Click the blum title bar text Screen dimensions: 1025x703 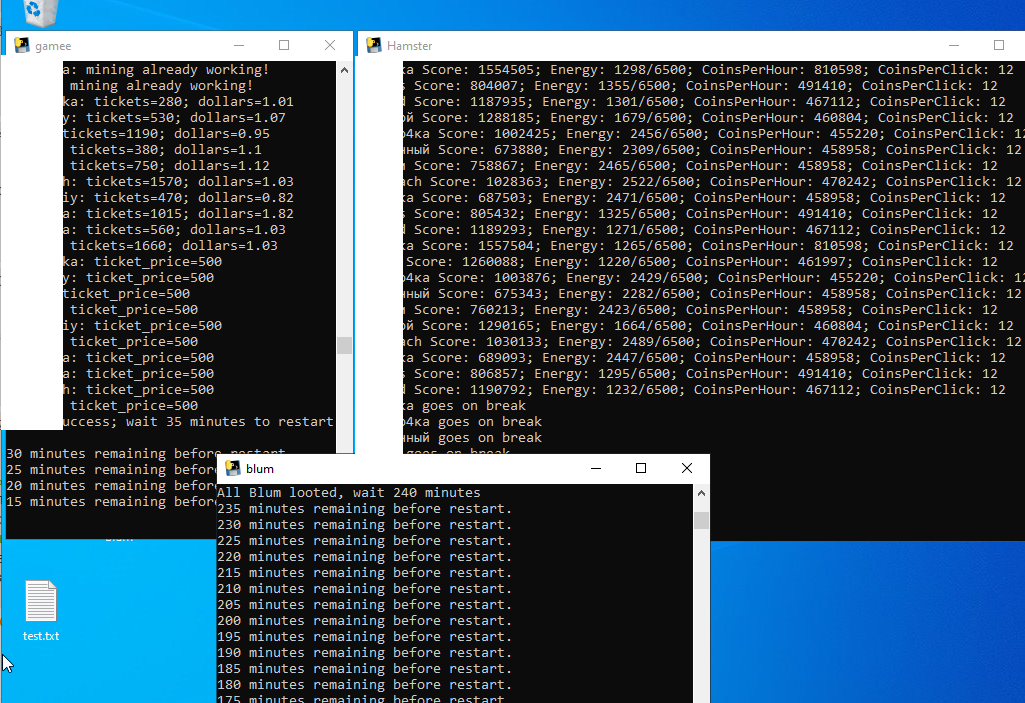tap(260, 469)
